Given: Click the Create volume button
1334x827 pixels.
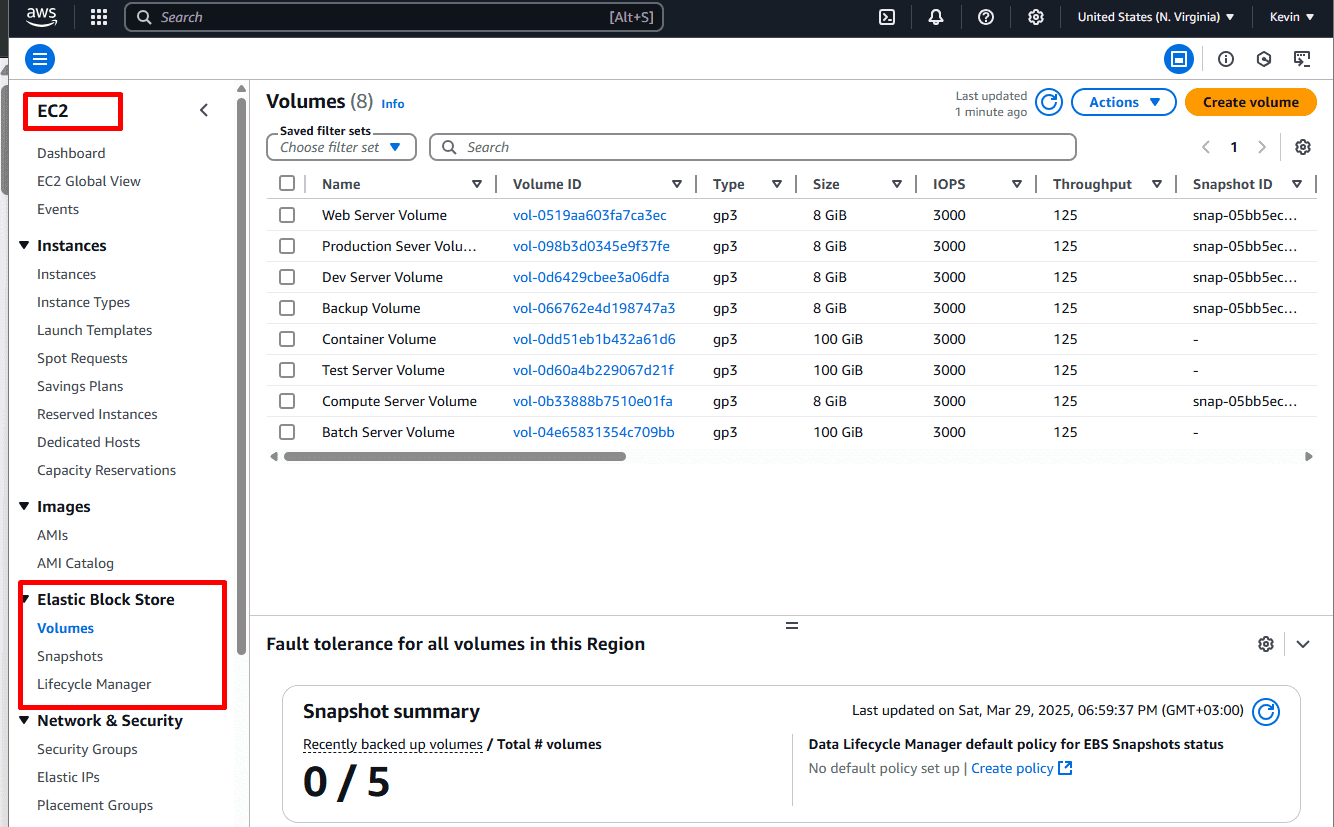Looking at the screenshot, I should (1250, 102).
